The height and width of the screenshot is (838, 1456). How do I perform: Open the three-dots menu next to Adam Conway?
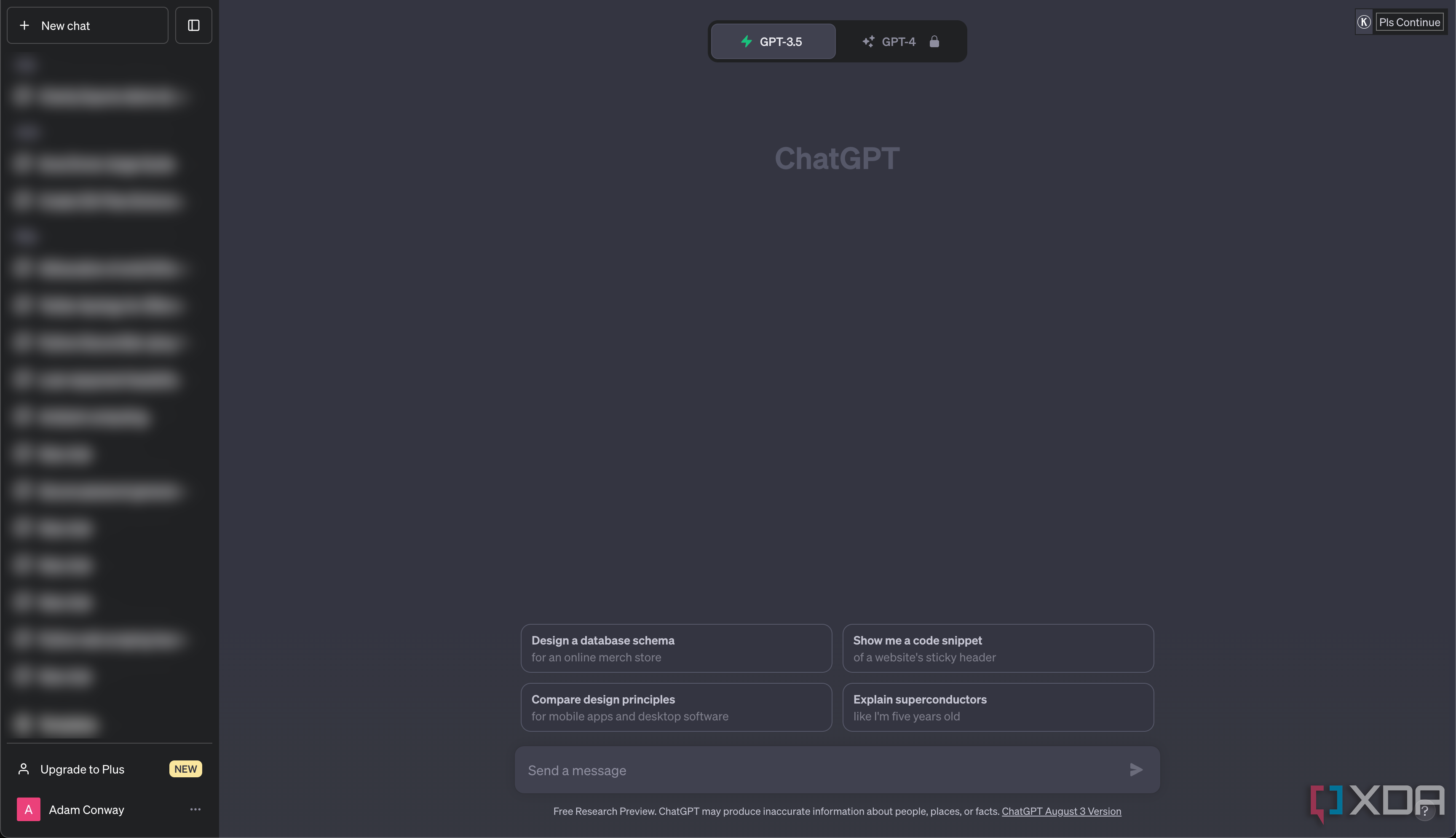pos(195,809)
